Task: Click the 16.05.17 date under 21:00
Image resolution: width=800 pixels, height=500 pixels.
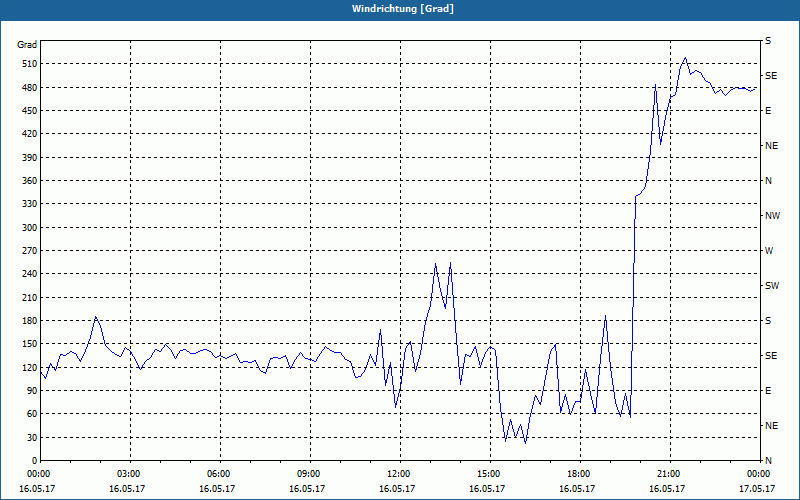Action: [666, 488]
